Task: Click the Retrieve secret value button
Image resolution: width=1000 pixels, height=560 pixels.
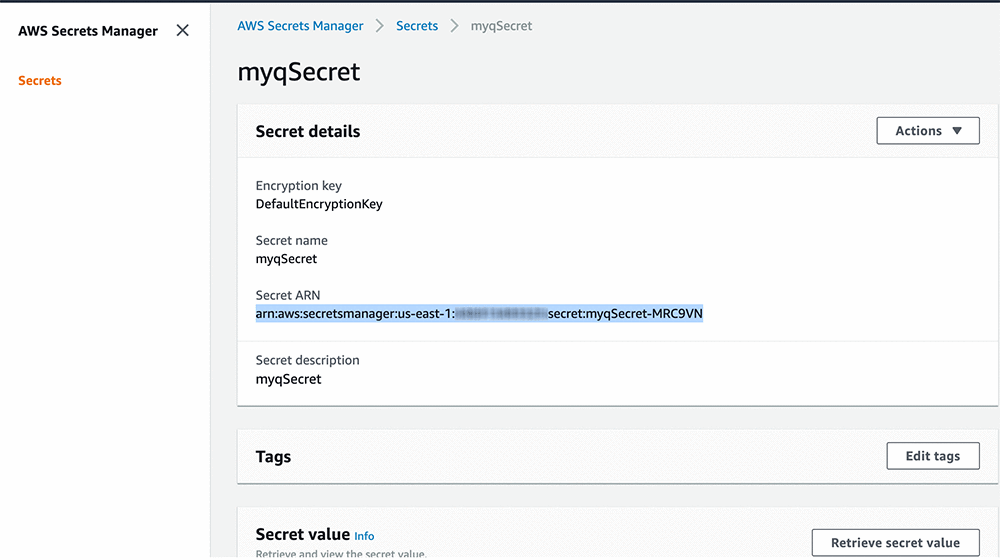Action: click(895, 543)
